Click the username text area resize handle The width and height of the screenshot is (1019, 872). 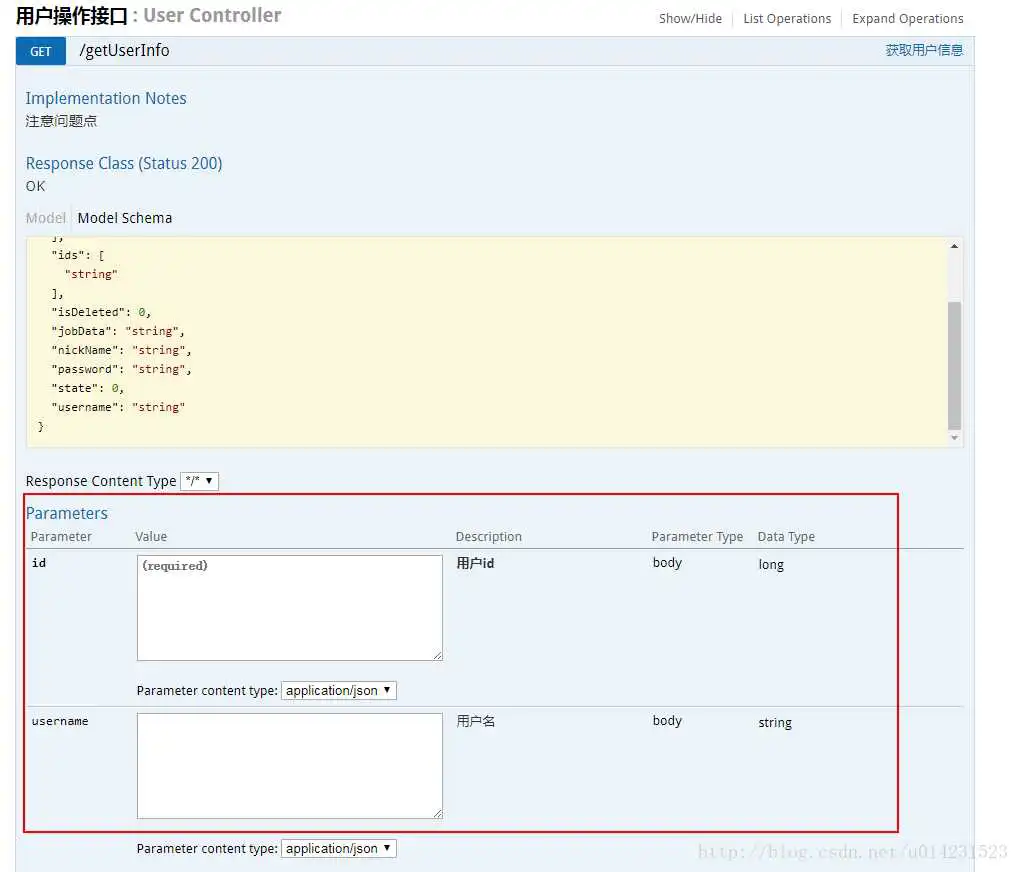[x=438, y=814]
